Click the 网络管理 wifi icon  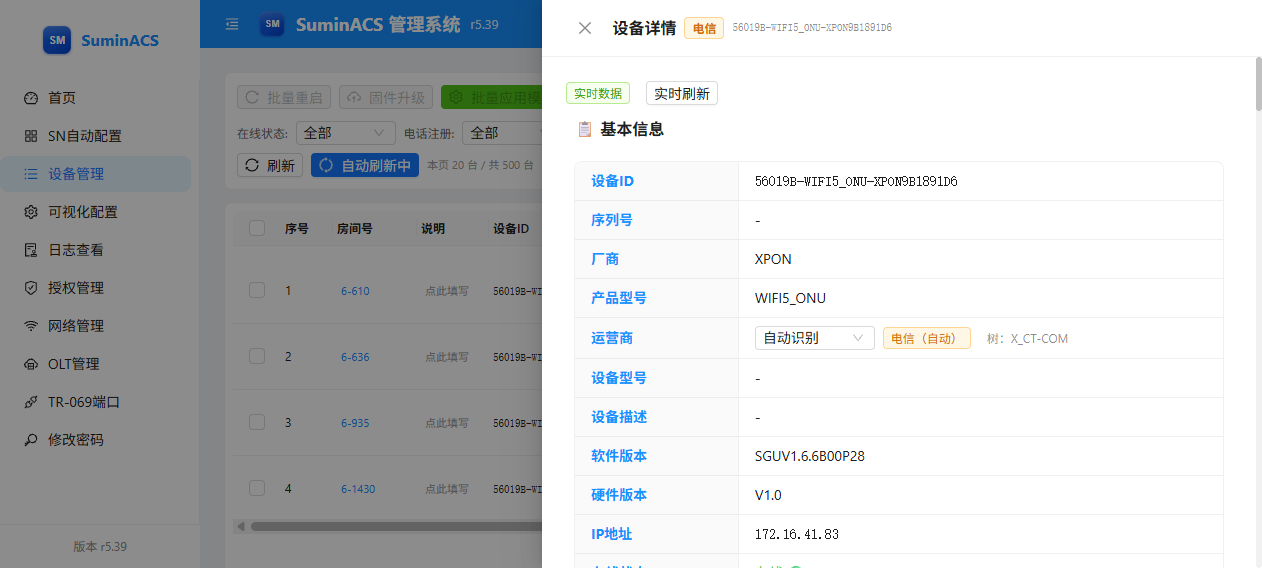point(31,326)
